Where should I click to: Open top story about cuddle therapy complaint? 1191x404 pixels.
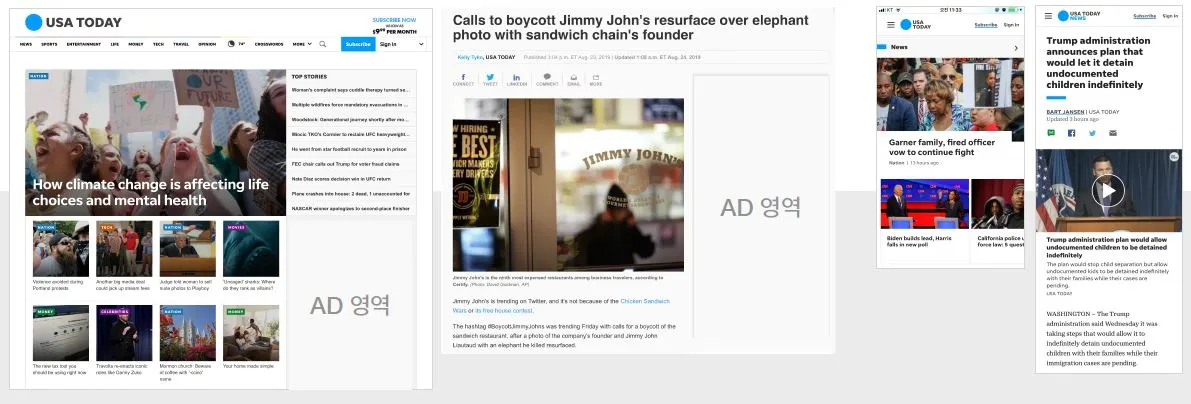click(x=351, y=90)
